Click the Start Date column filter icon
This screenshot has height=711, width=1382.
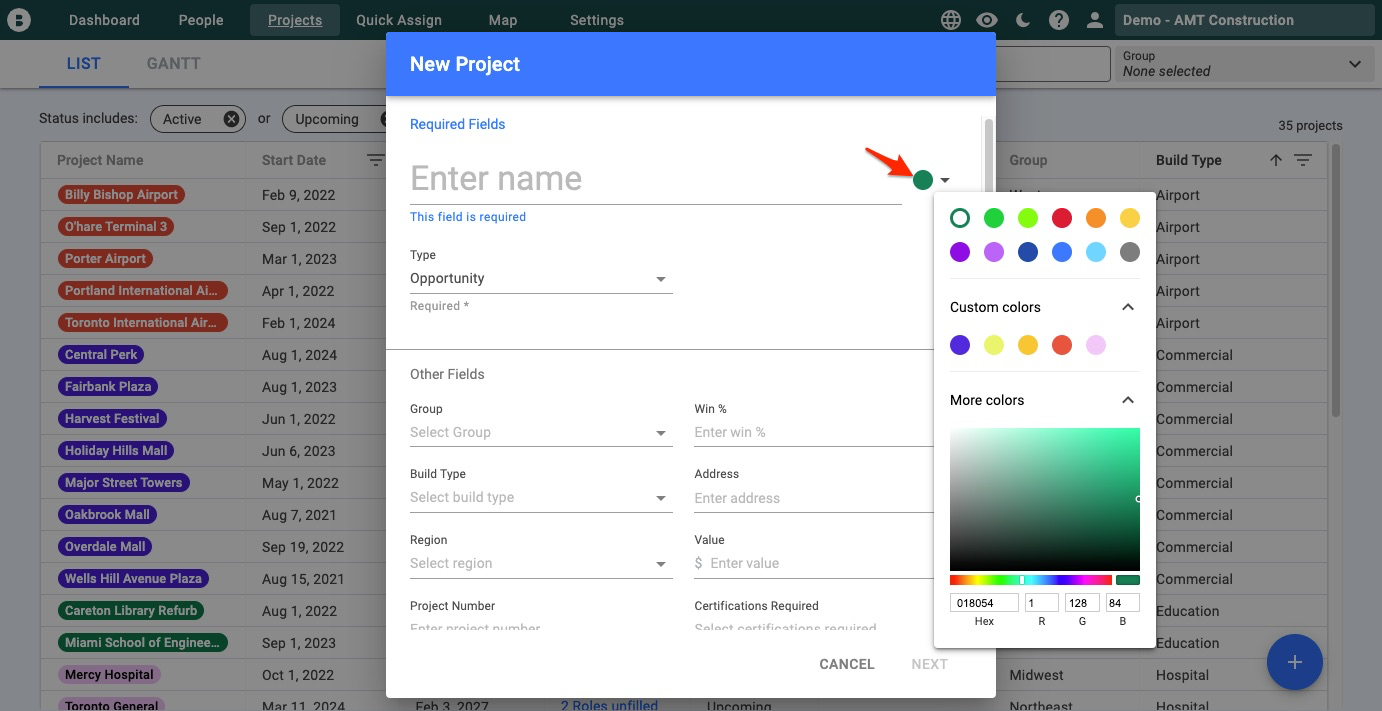tap(375, 160)
